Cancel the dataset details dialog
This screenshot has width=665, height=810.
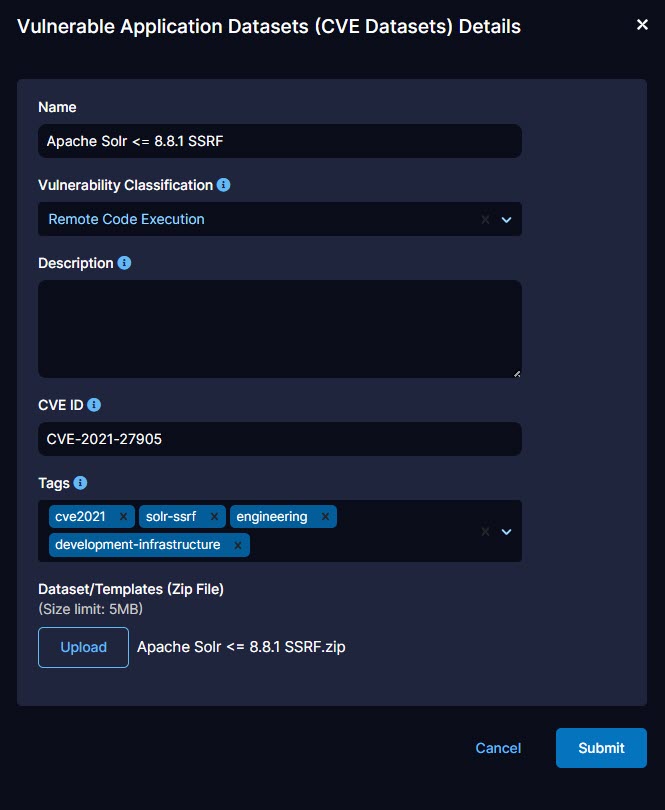pyautogui.click(x=498, y=748)
